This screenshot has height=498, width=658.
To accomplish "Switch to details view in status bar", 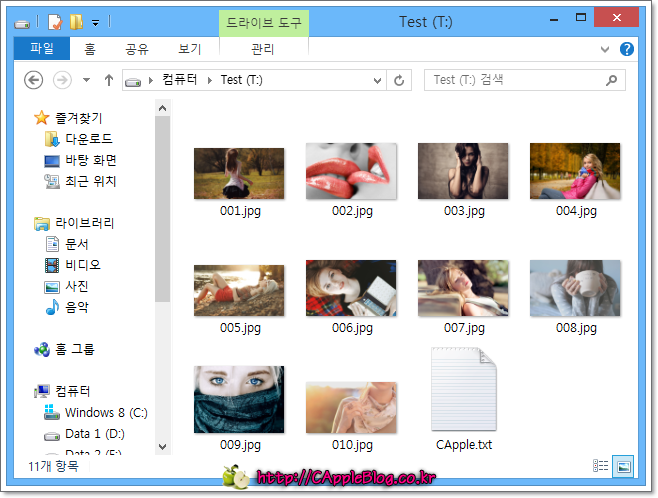I will 601,466.
